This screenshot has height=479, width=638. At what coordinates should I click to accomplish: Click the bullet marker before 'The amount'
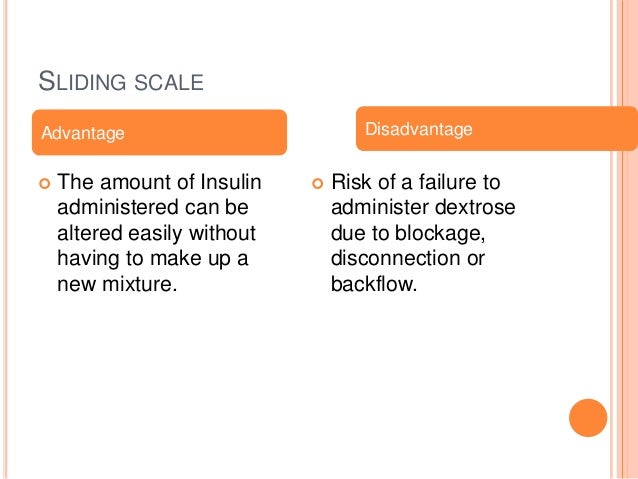point(45,184)
